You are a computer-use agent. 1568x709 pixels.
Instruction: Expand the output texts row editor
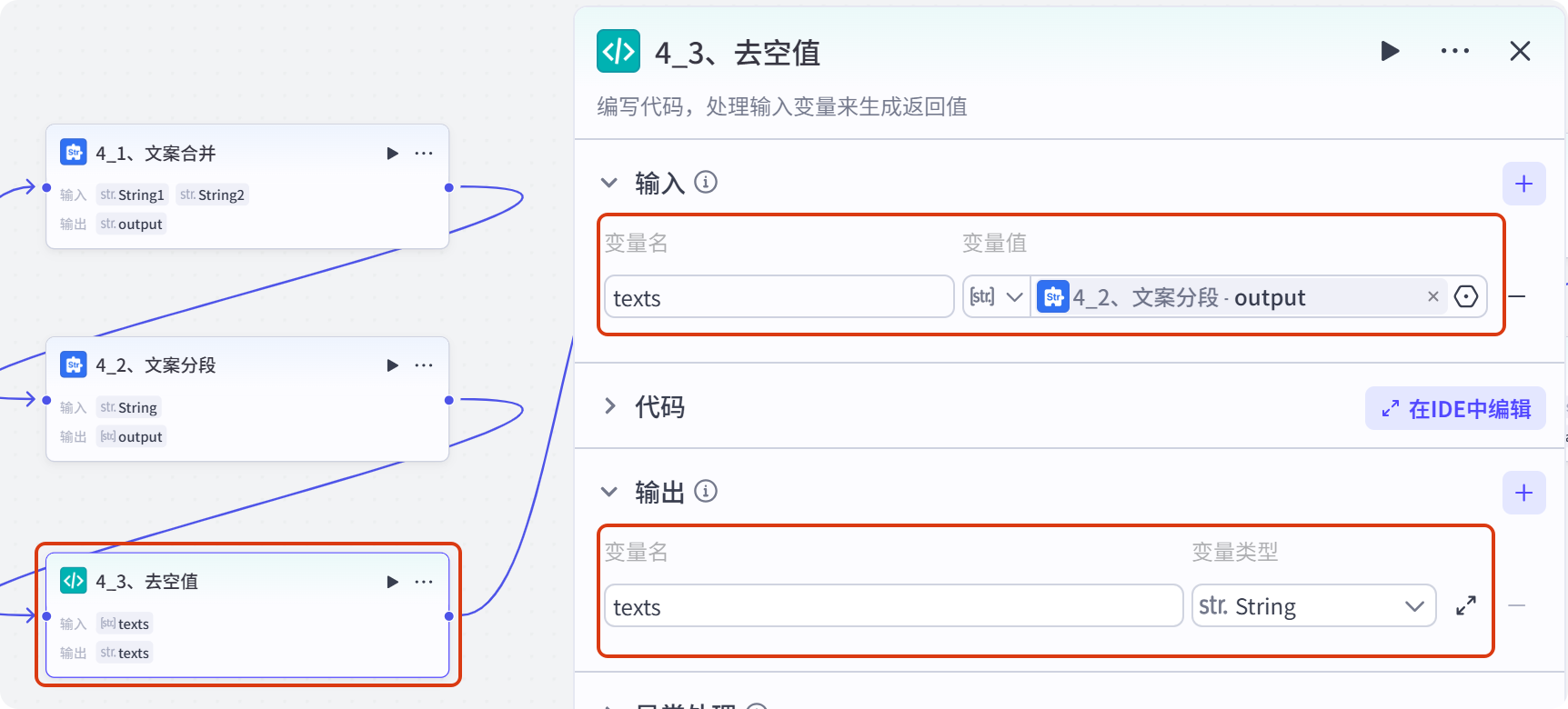1466,605
